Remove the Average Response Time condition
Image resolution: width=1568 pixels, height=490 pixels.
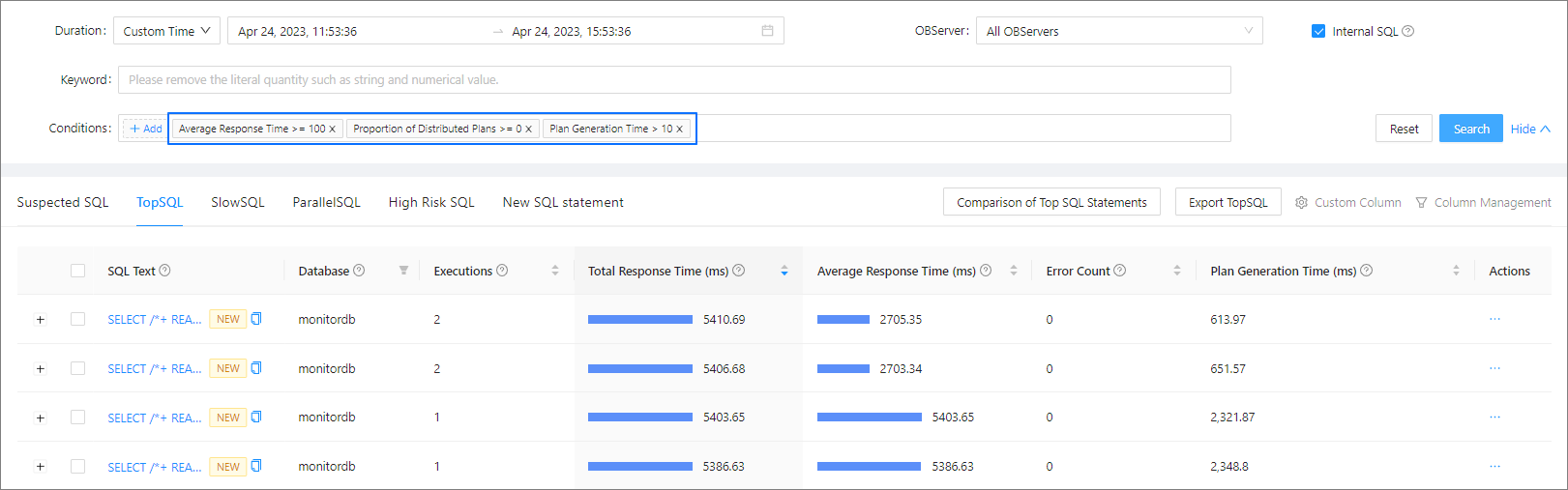tap(333, 129)
